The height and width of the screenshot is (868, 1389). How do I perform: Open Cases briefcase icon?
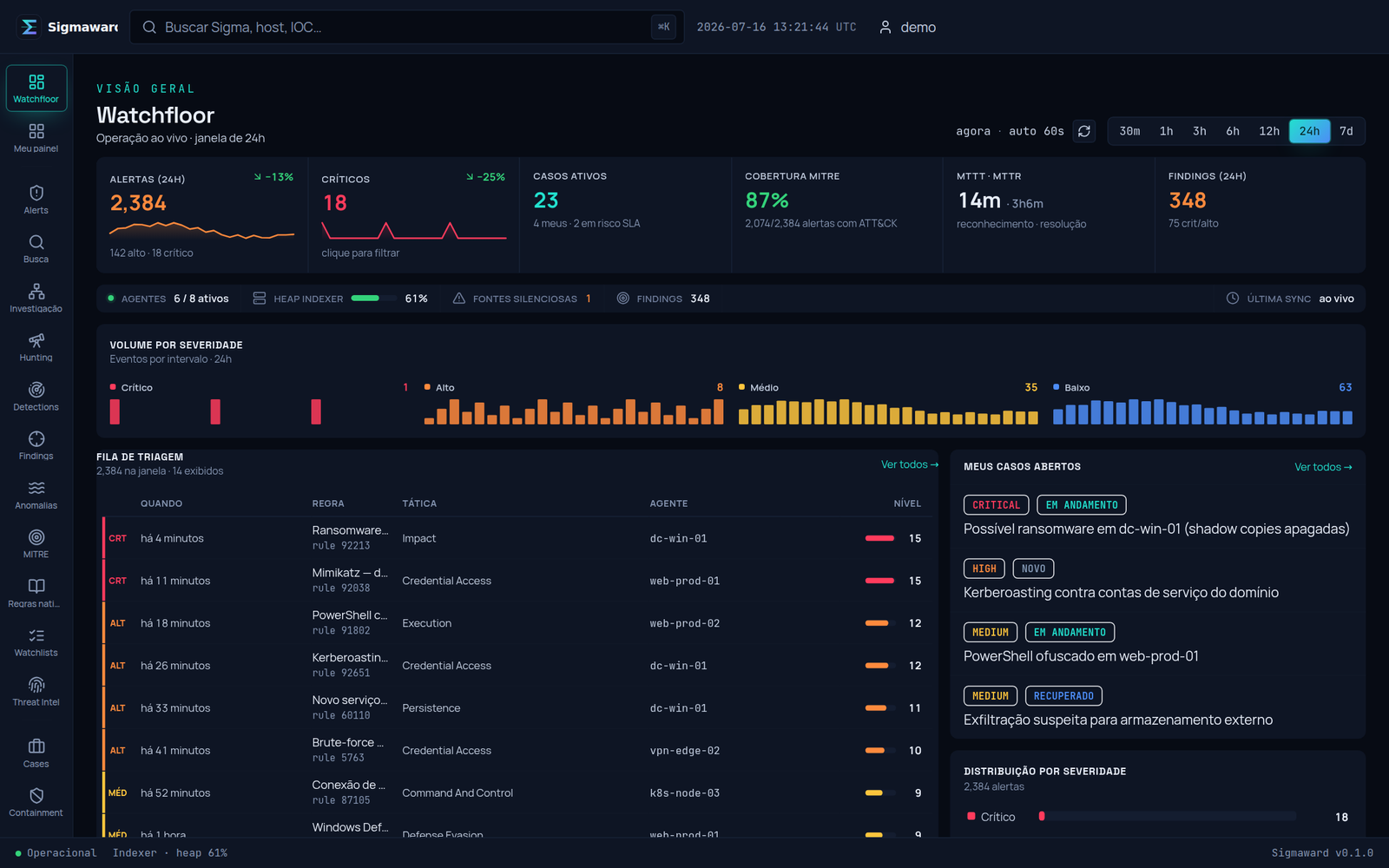(36, 746)
